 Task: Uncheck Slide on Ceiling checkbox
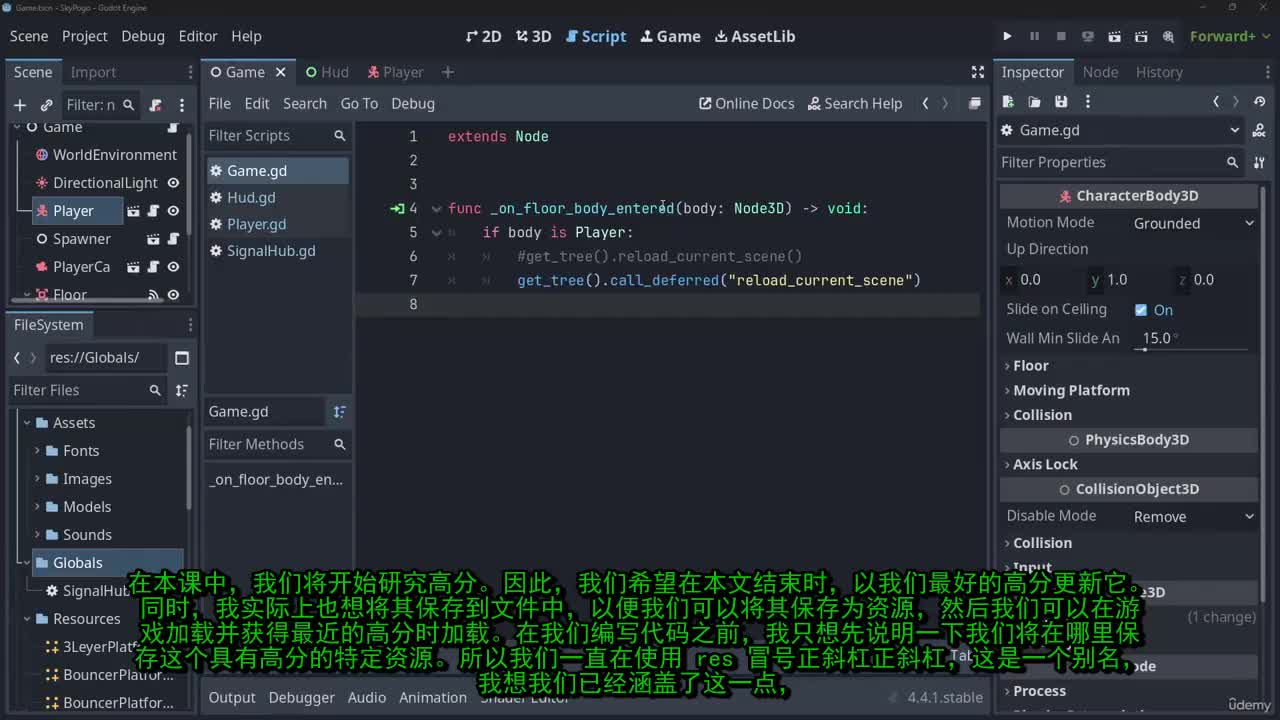(1141, 310)
